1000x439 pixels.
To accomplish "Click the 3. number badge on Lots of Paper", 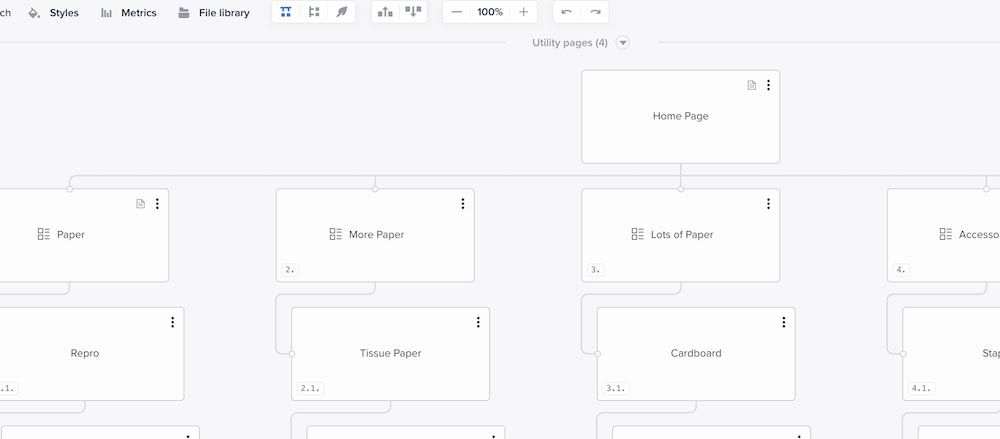I will click(x=596, y=270).
